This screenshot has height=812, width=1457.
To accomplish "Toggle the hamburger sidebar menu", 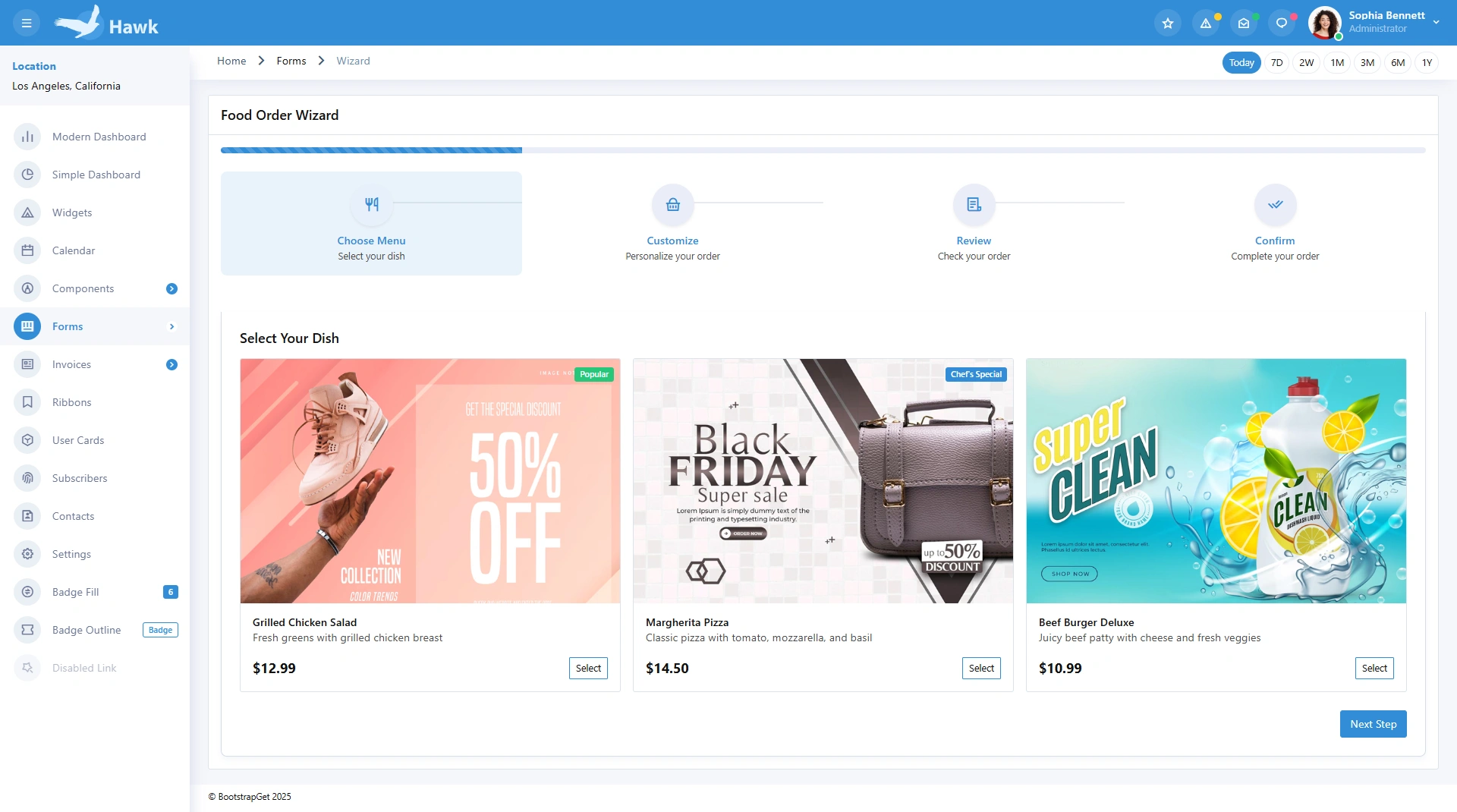I will pos(27,23).
